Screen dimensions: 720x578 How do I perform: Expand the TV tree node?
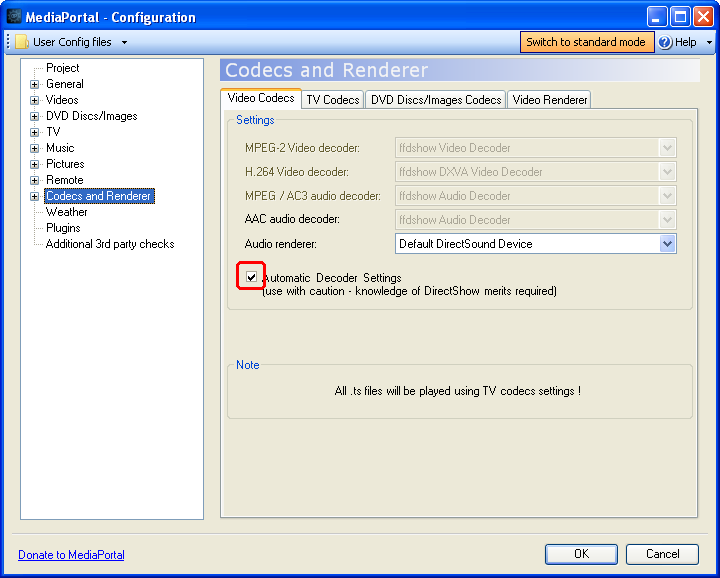point(34,133)
